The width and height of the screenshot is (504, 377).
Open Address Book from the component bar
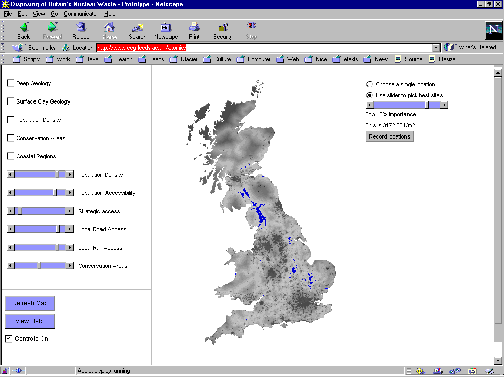tap(472, 371)
